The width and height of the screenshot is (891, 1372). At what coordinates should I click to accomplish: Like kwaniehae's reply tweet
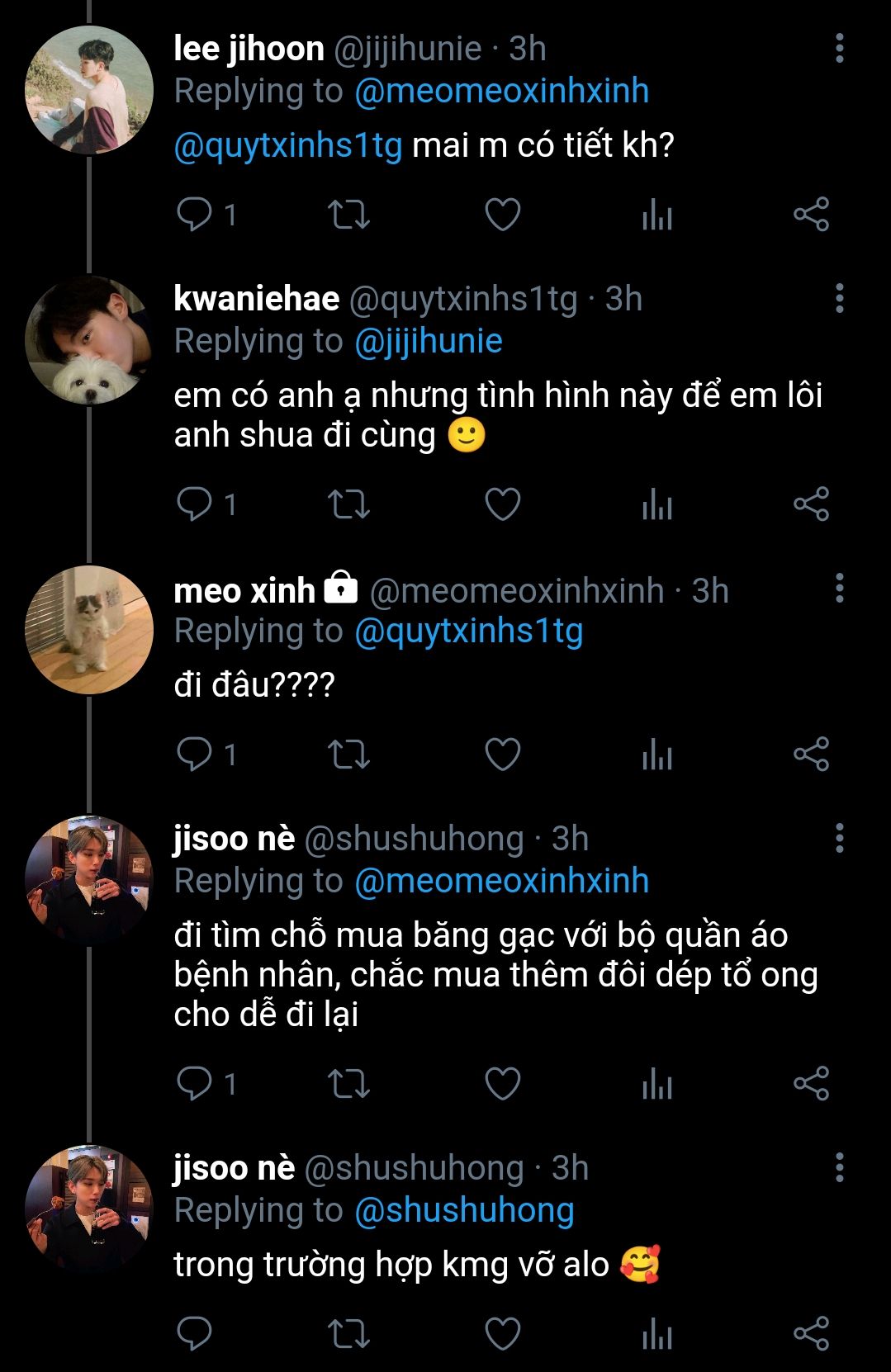[502, 504]
